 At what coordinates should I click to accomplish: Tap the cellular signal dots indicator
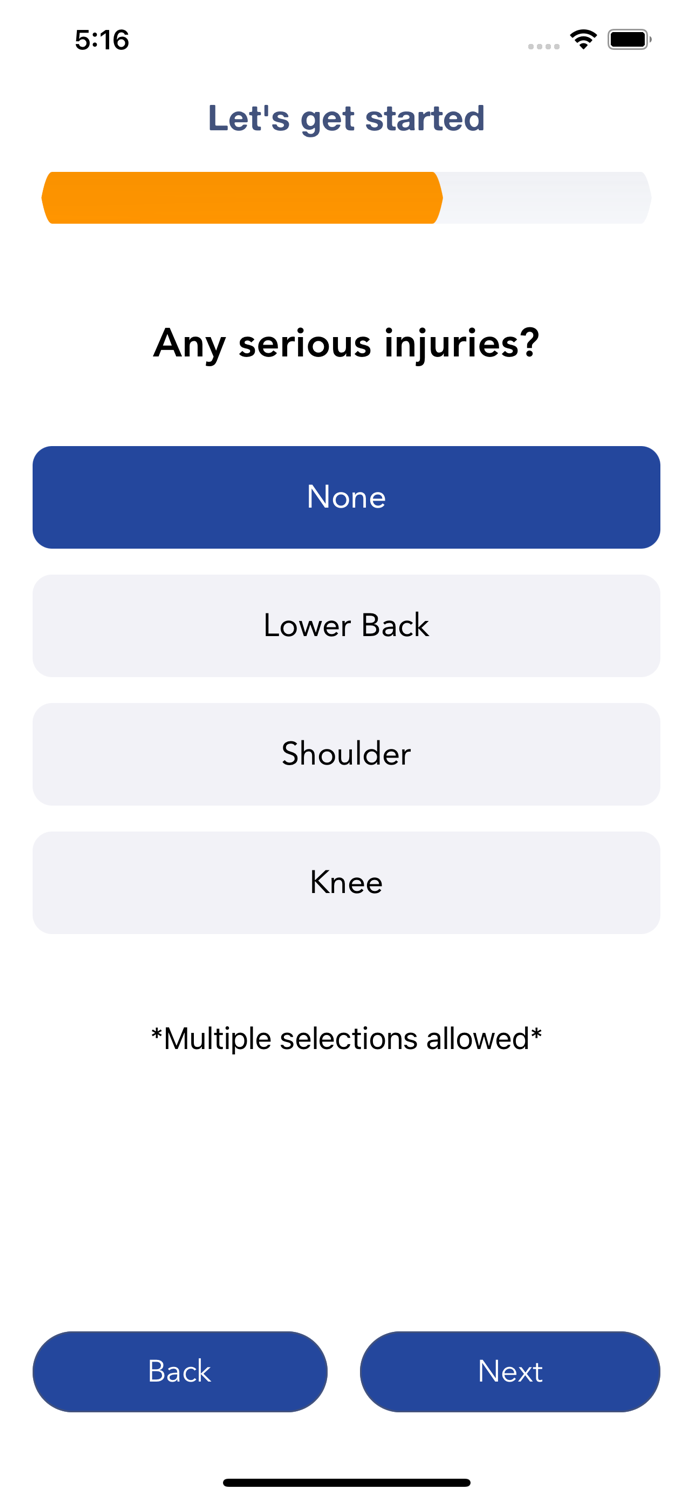coord(543,46)
